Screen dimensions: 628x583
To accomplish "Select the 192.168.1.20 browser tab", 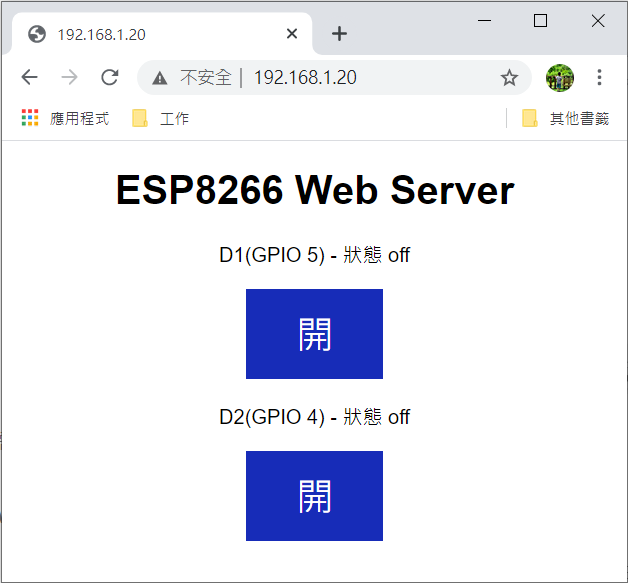I will [150, 34].
